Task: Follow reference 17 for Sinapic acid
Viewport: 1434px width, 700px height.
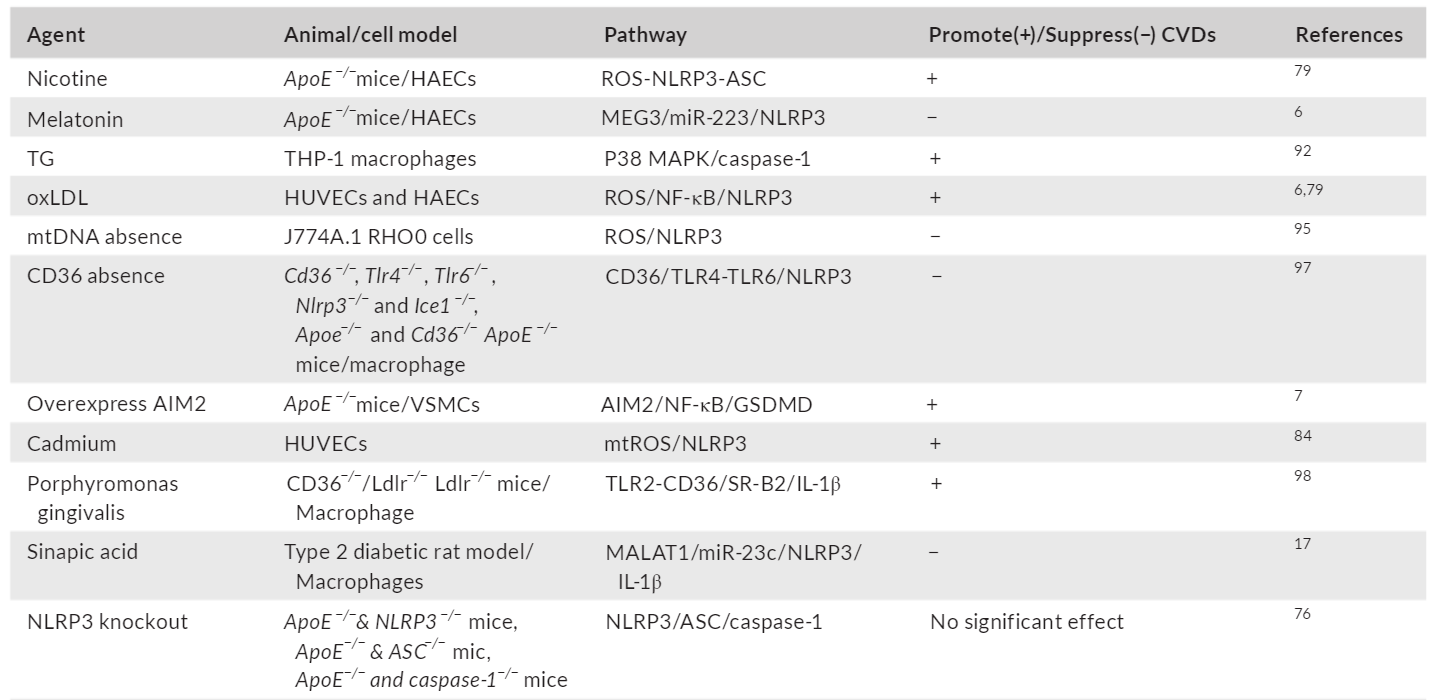Action: pos(1302,543)
